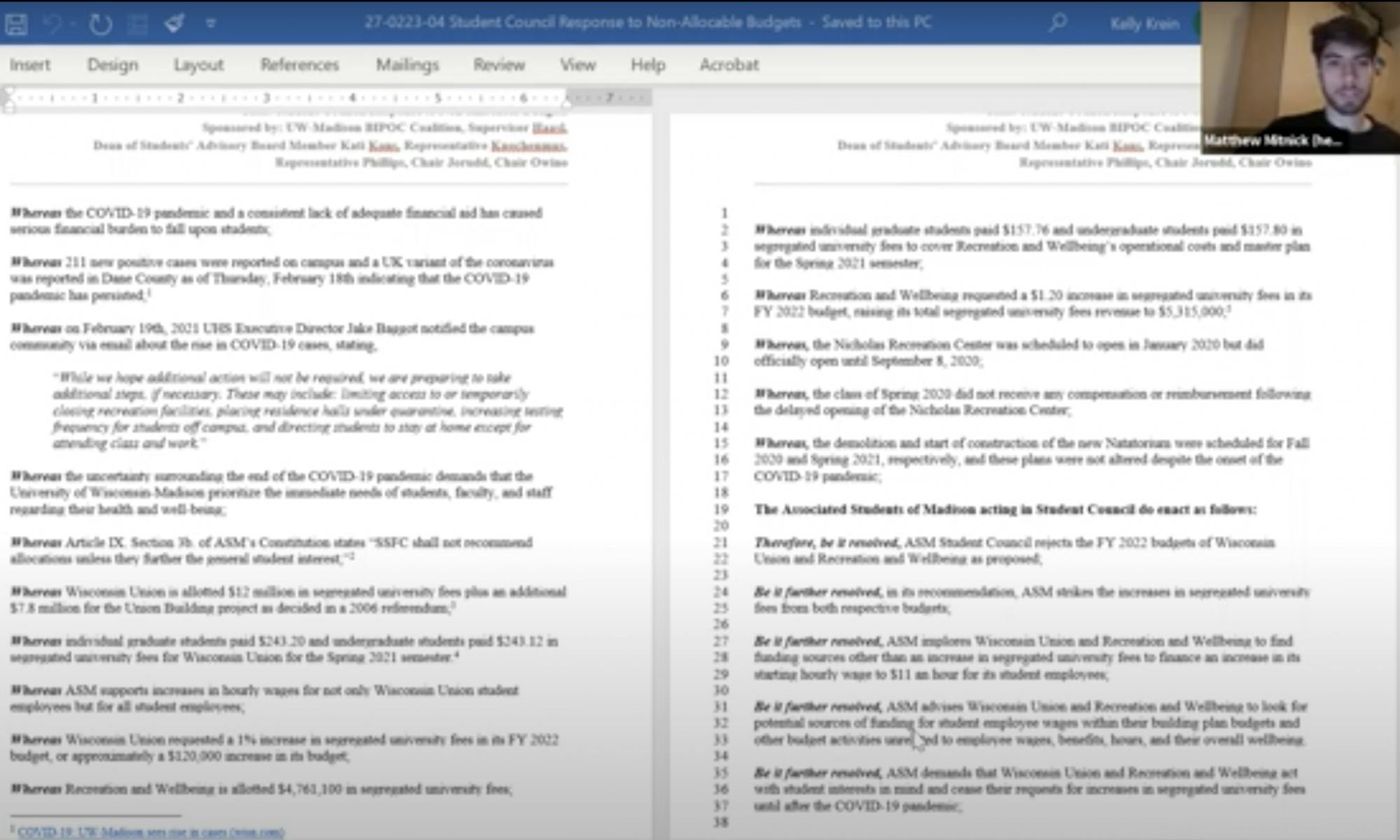Switch to the Acrobat tab

729,65
